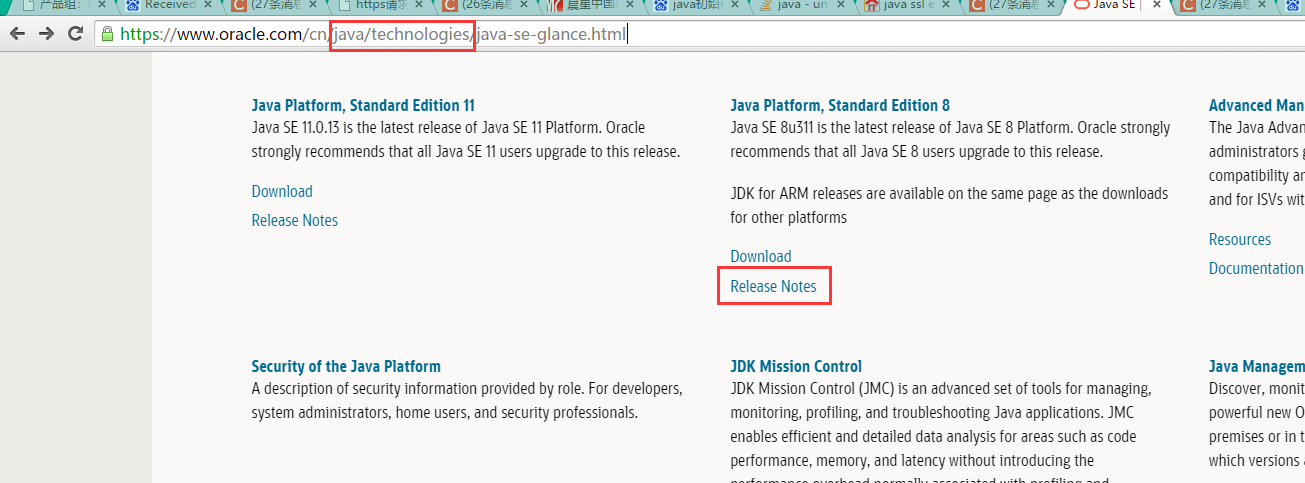Viewport: 1305px width, 483px height.
Task: Go back with the browser back arrow
Action: (17, 34)
